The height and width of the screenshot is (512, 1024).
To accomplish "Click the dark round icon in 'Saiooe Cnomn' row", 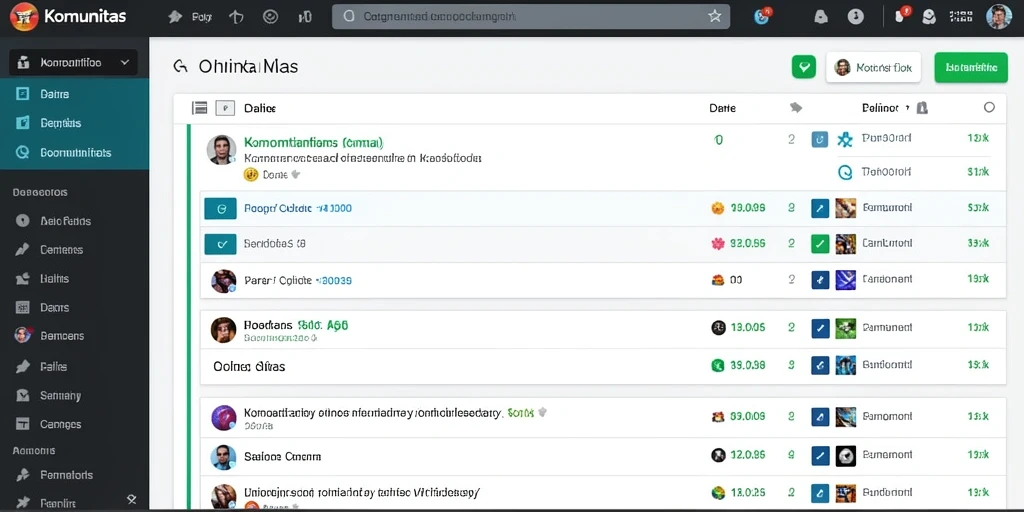I will 718,455.
